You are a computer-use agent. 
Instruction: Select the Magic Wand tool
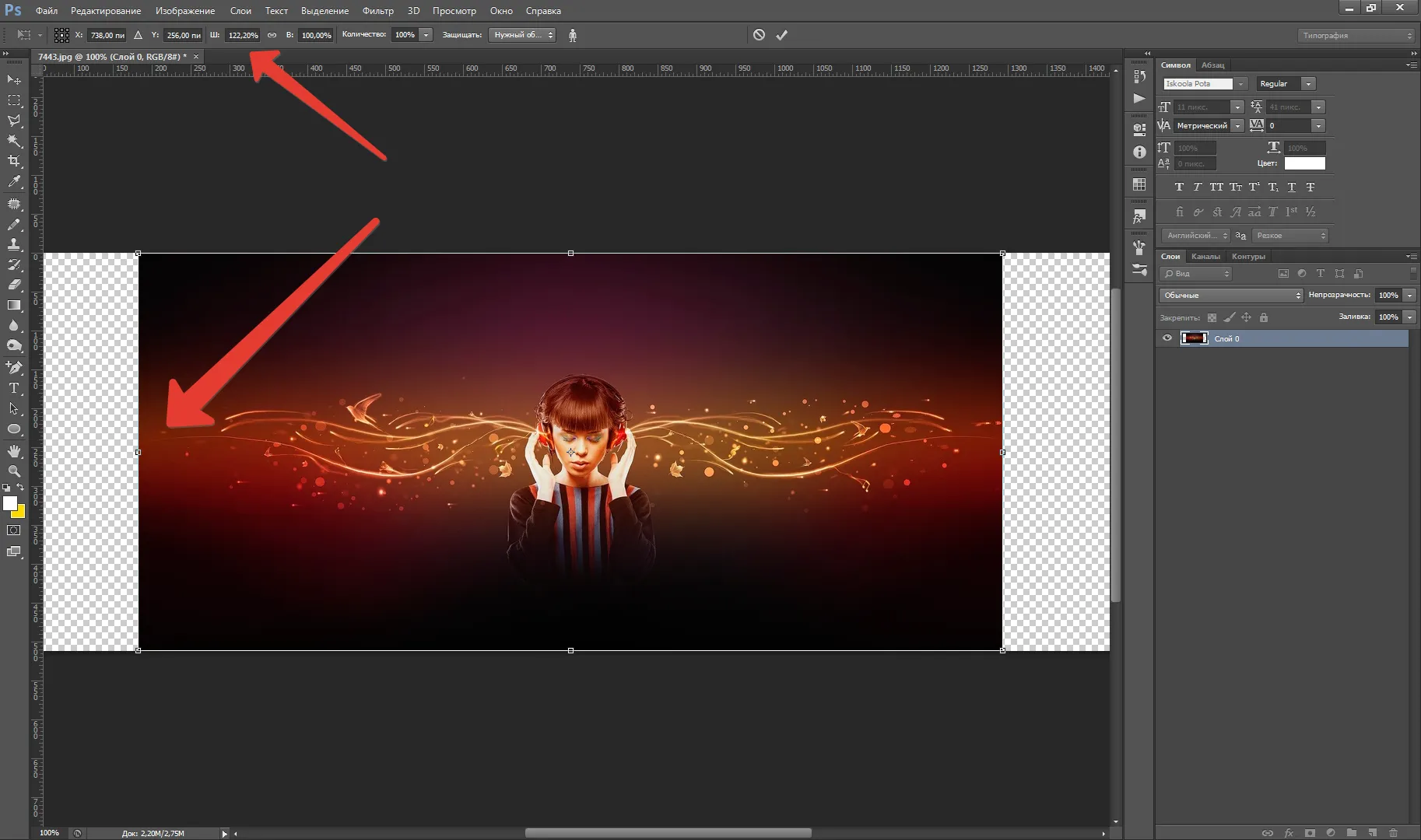(14, 141)
